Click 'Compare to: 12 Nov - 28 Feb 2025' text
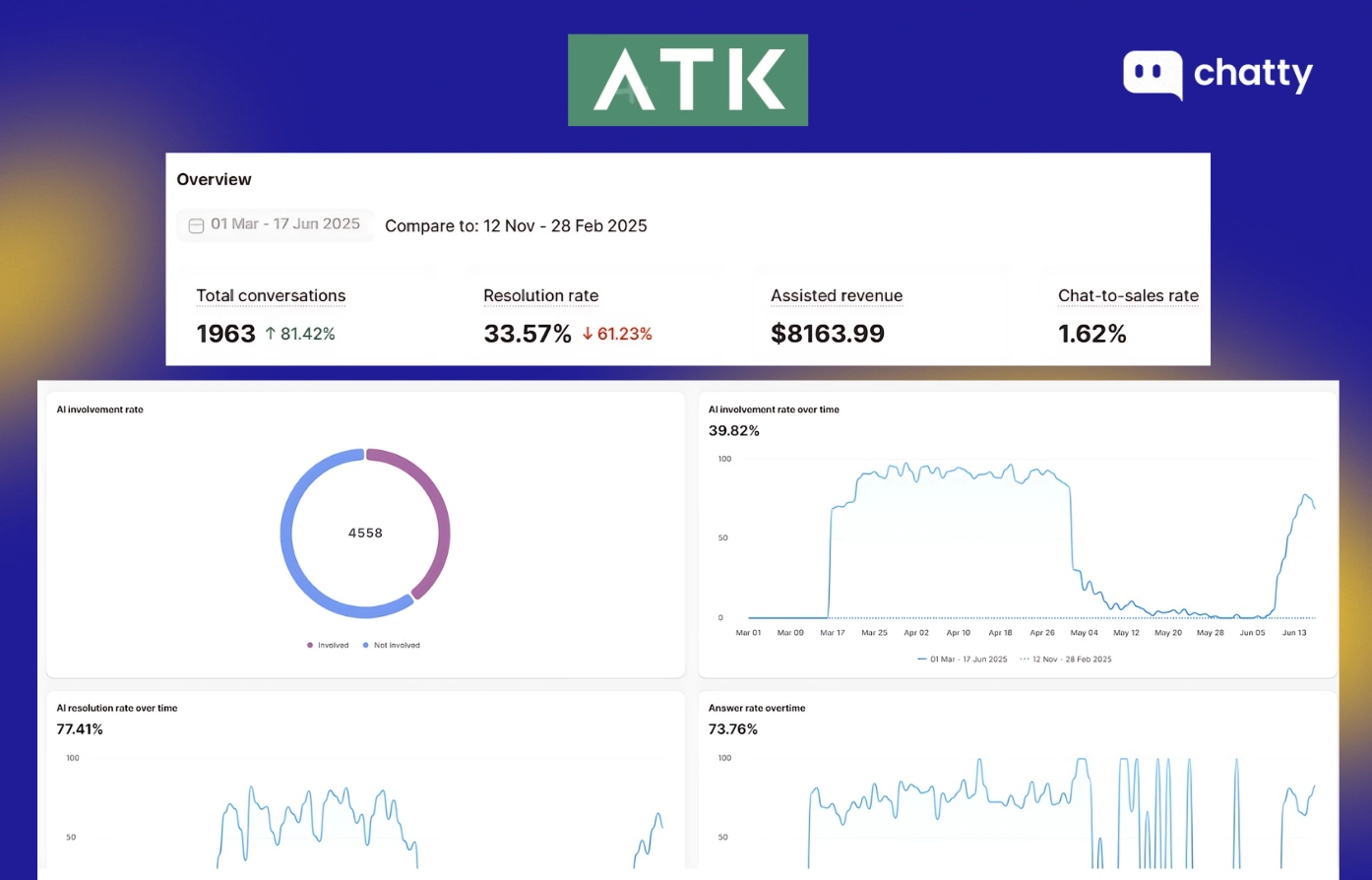1372x880 pixels. point(516,226)
